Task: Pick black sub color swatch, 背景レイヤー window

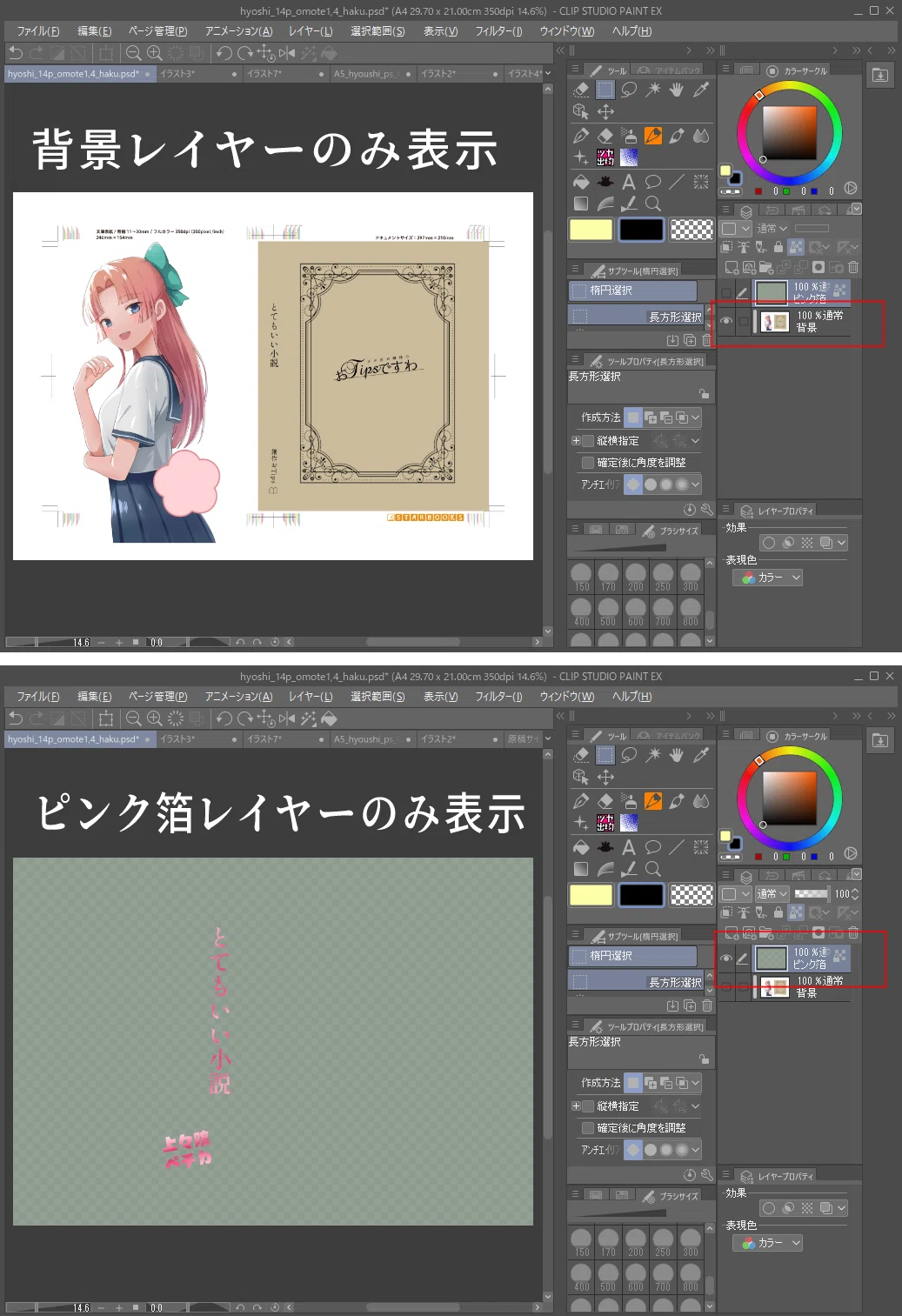Action: (x=642, y=230)
